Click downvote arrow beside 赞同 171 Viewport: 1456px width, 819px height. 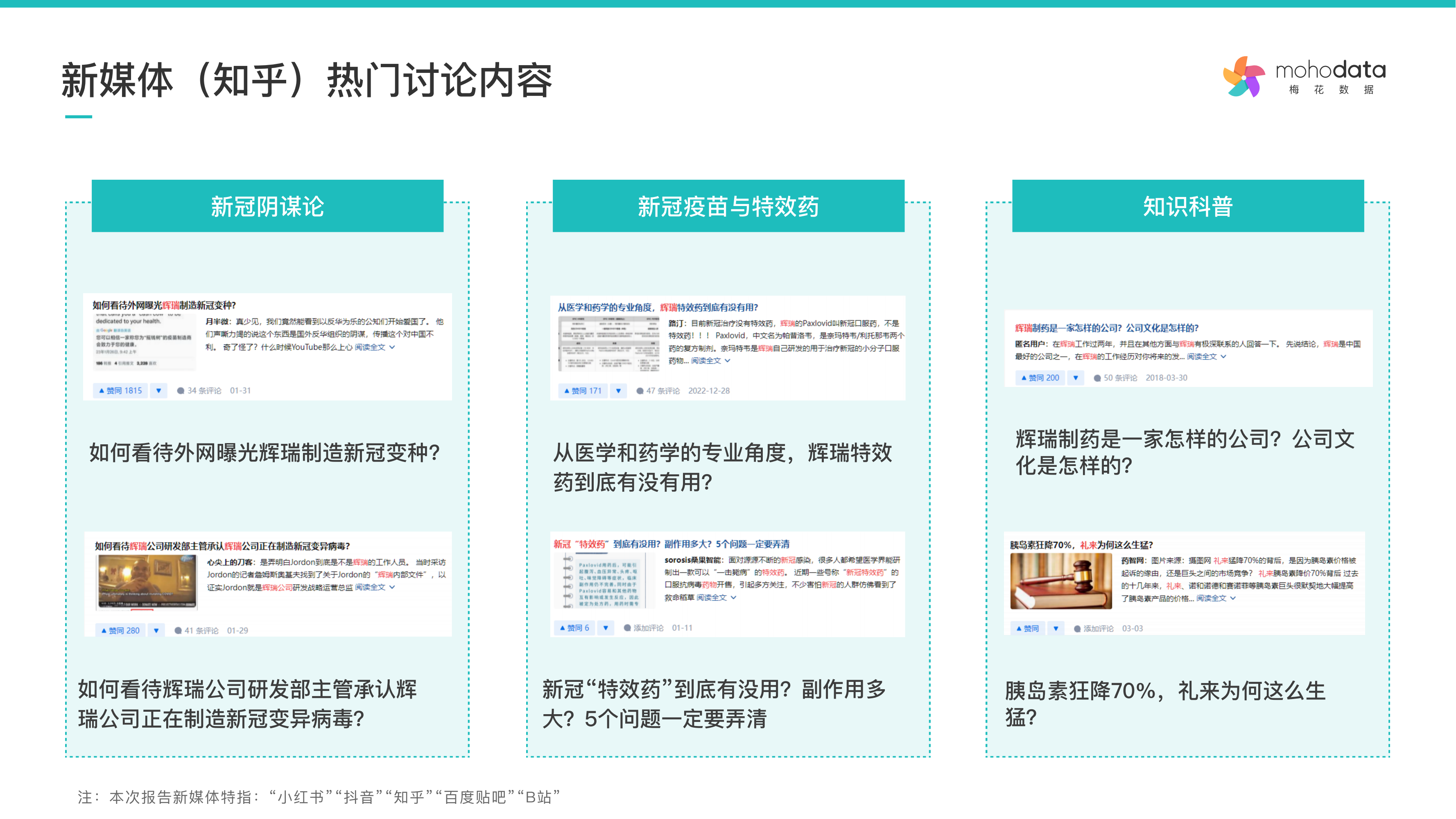(x=618, y=391)
